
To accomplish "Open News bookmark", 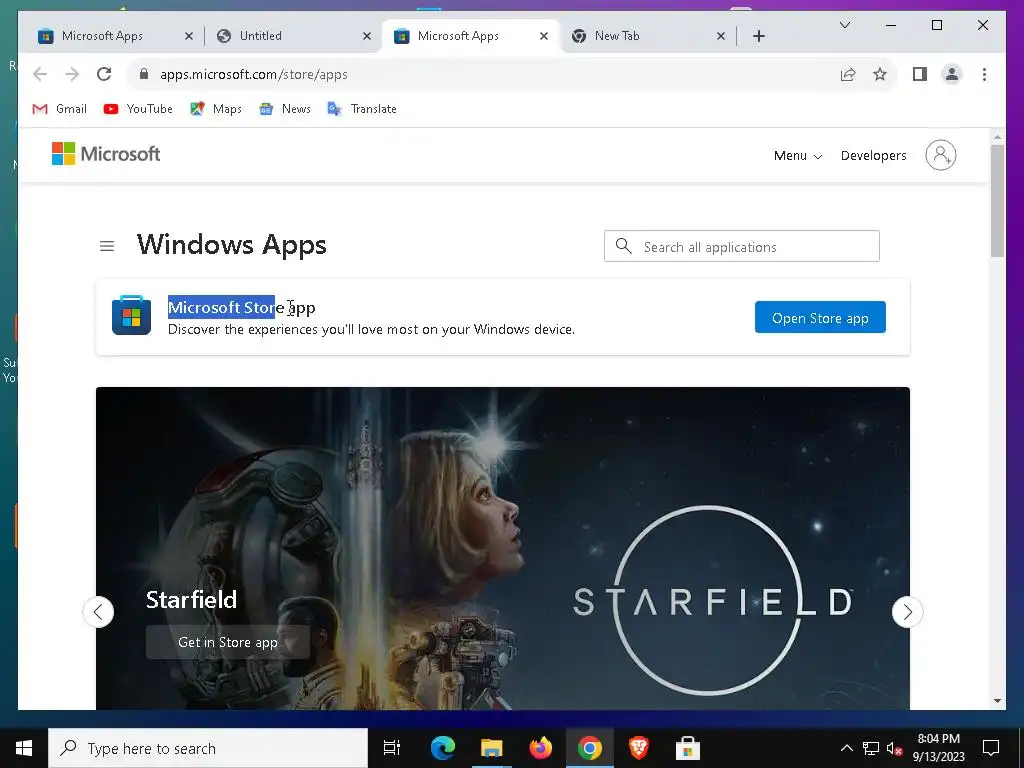I will (x=284, y=109).
